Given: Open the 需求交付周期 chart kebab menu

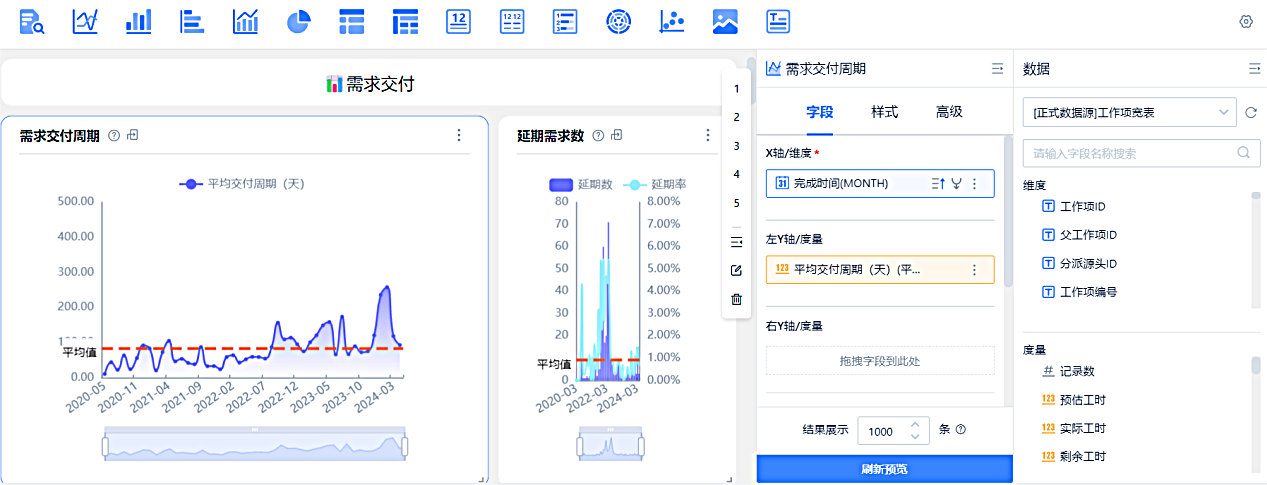Looking at the screenshot, I should tap(459, 135).
